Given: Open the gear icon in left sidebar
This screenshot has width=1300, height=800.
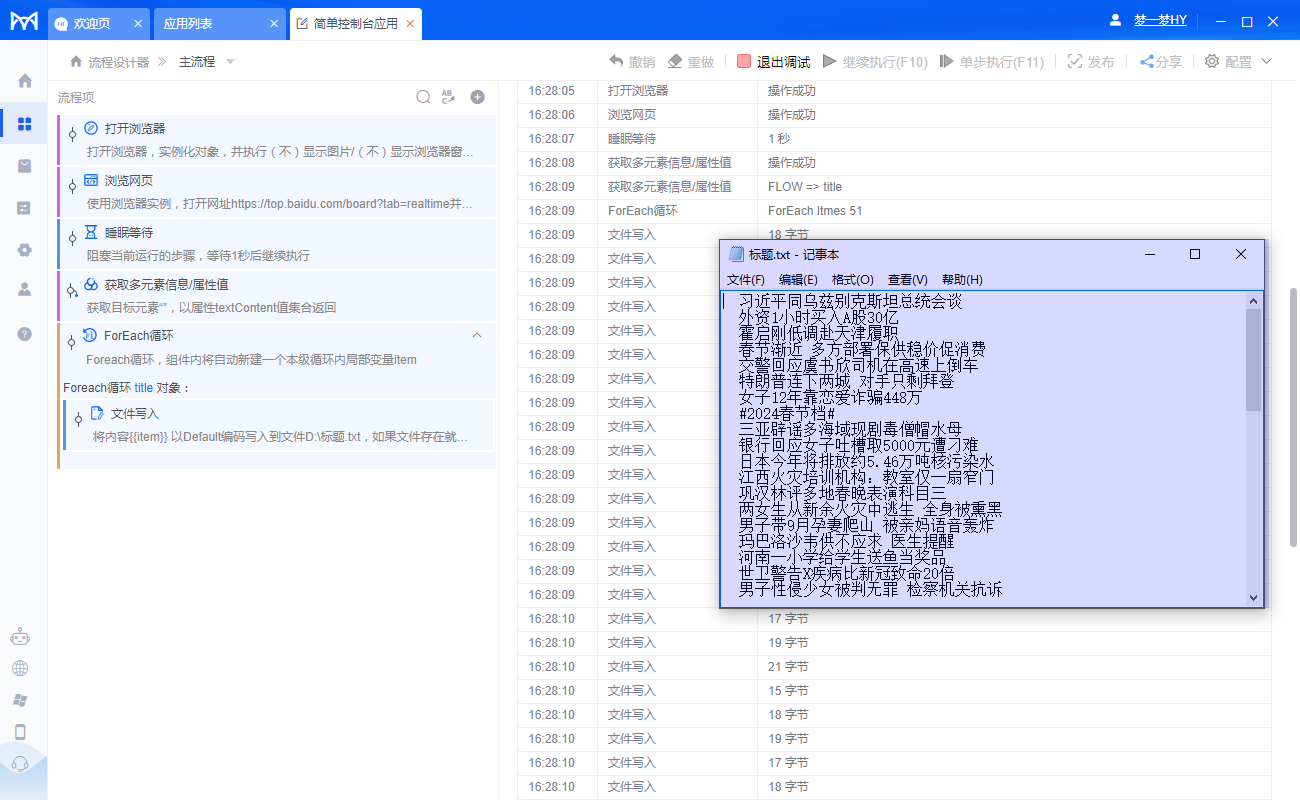Looking at the screenshot, I should tap(25, 250).
